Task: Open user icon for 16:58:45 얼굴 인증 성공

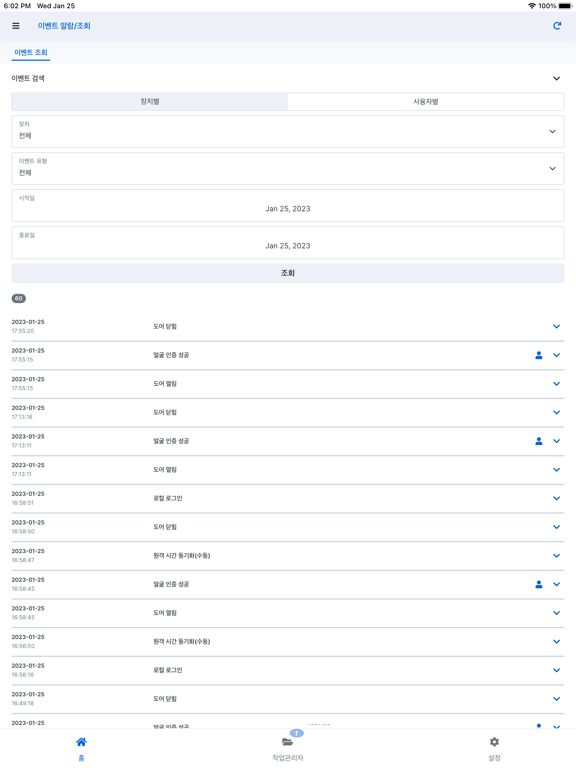Action: point(539,584)
